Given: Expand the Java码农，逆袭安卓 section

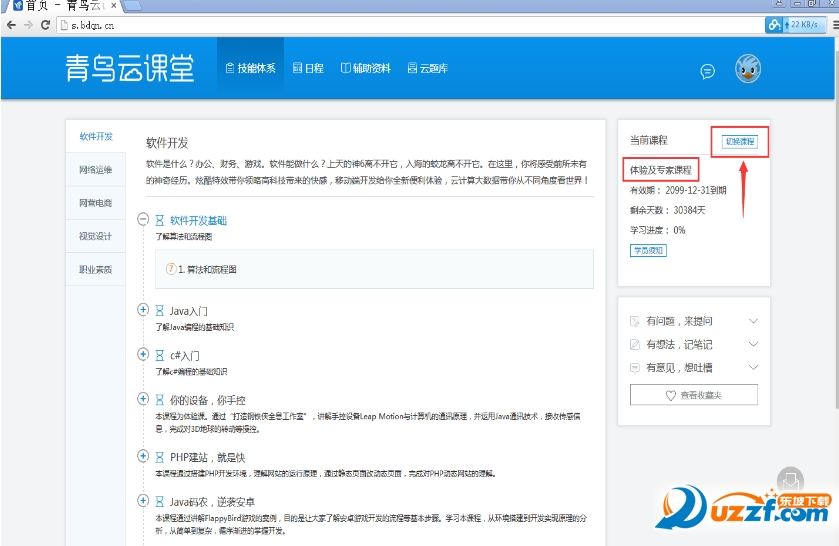Looking at the screenshot, I should tap(143, 500).
